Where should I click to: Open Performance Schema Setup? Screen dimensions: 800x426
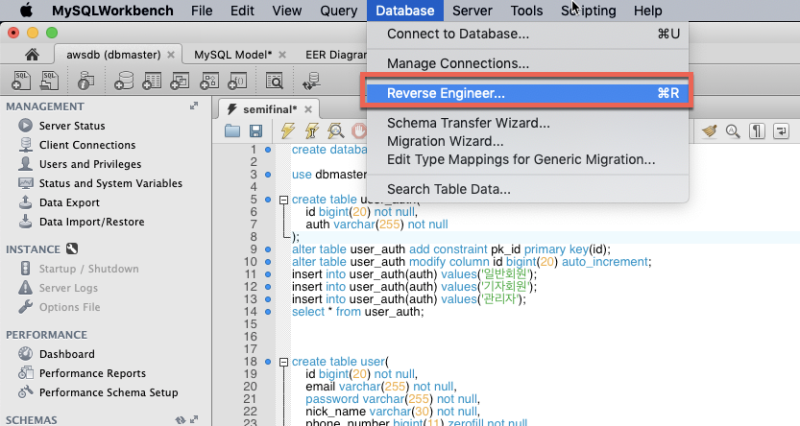pos(109,392)
